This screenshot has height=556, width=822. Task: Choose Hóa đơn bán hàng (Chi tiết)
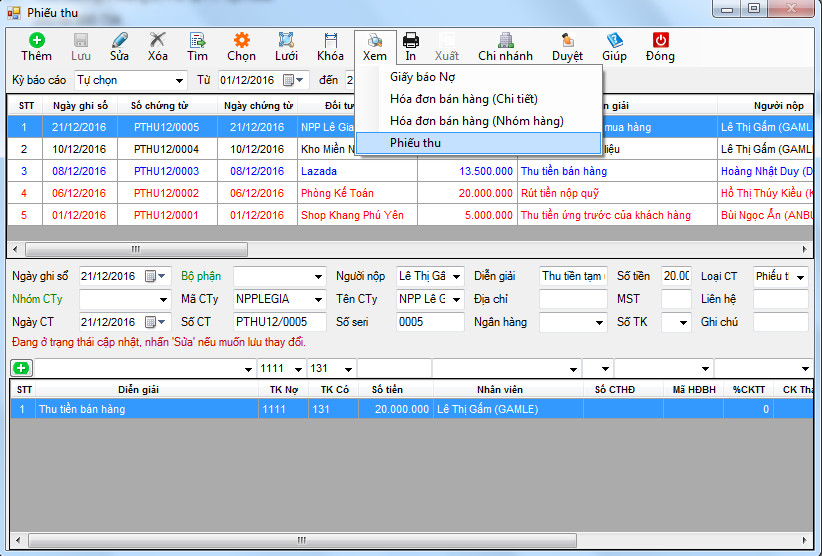463,99
